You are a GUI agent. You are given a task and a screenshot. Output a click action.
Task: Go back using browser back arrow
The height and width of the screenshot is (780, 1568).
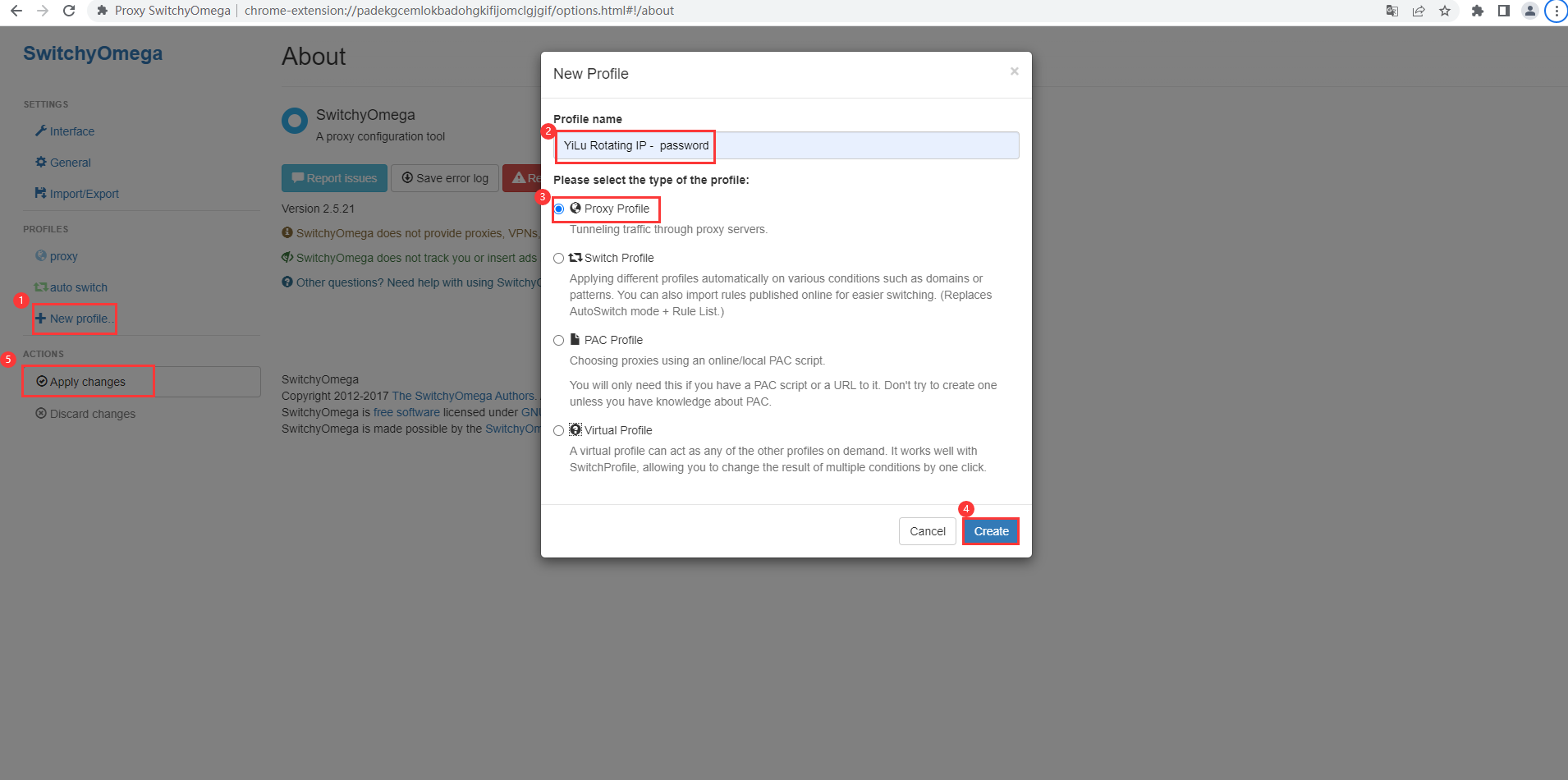[16, 11]
